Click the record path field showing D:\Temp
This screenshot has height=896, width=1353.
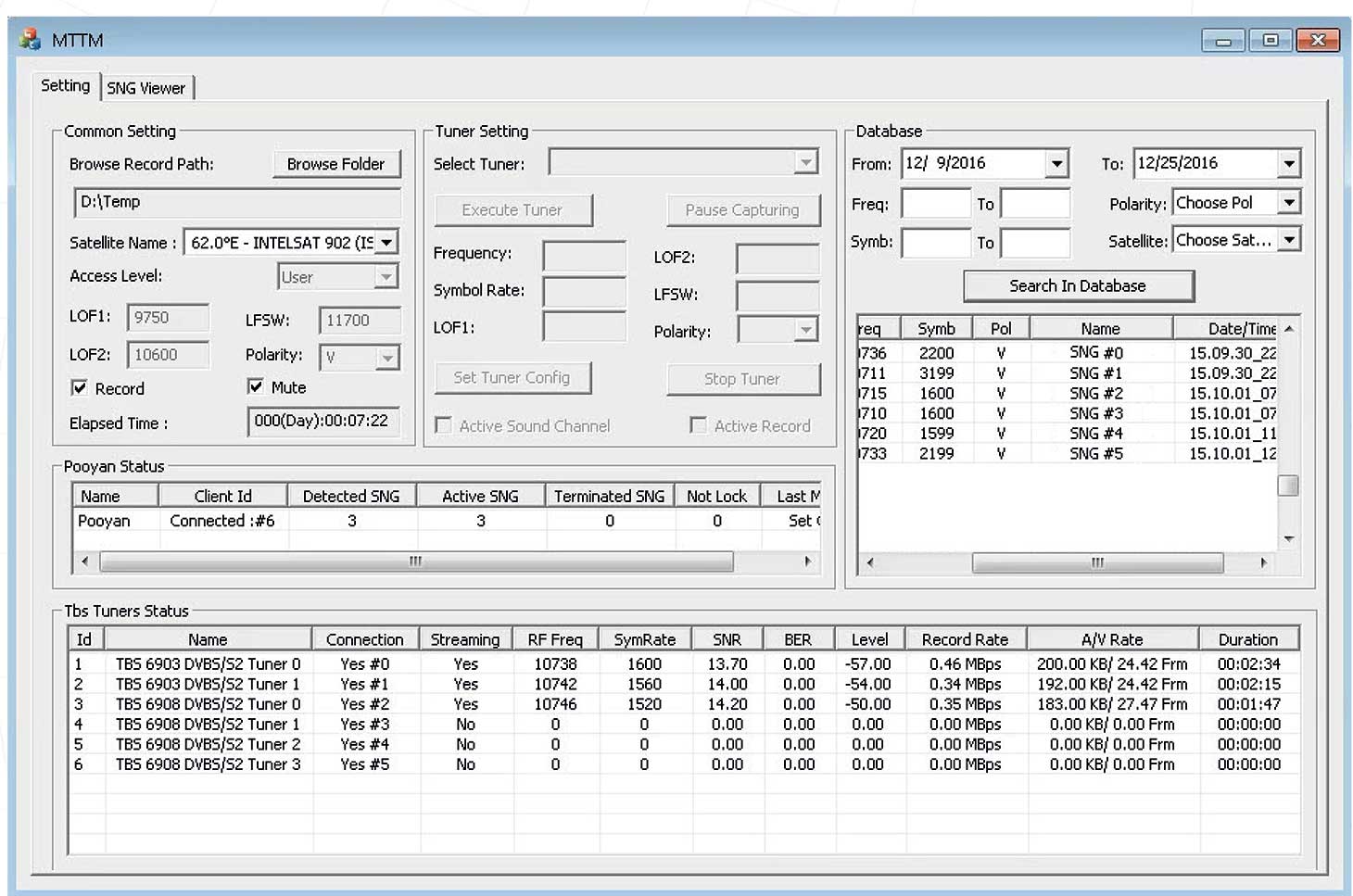237,202
